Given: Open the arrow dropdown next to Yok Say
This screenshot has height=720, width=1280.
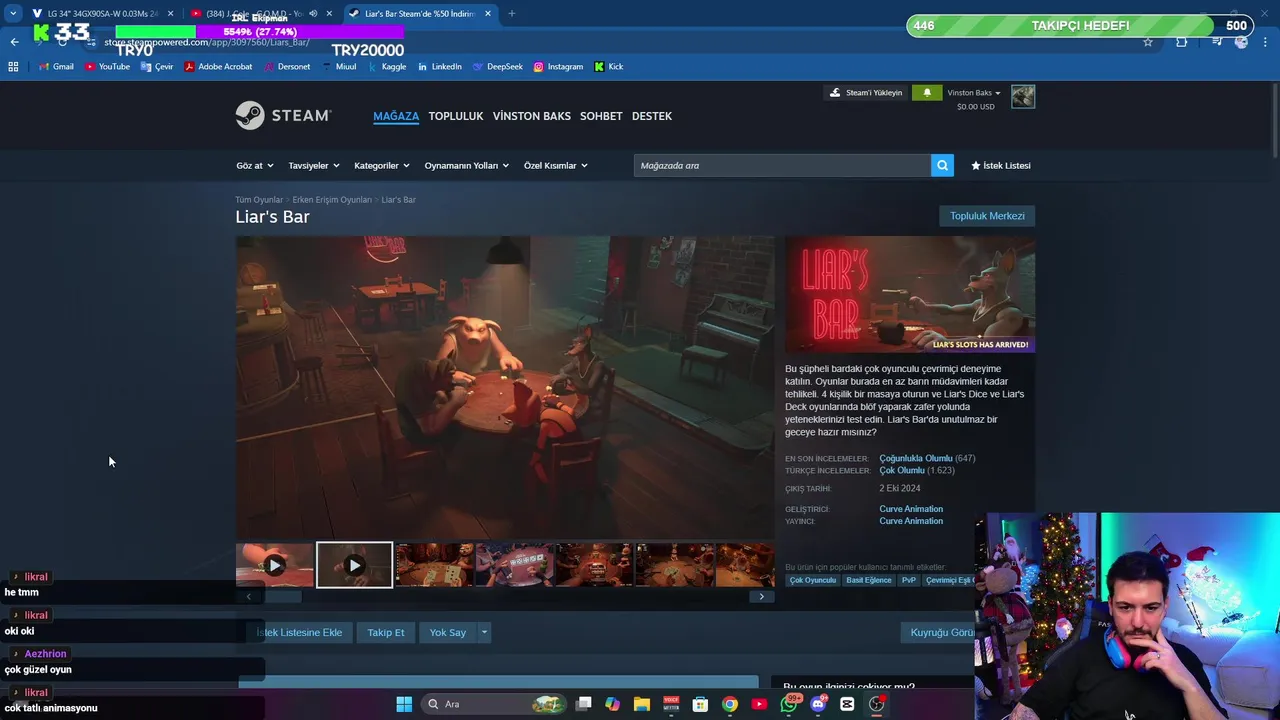Looking at the screenshot, I should coord(484,632).
